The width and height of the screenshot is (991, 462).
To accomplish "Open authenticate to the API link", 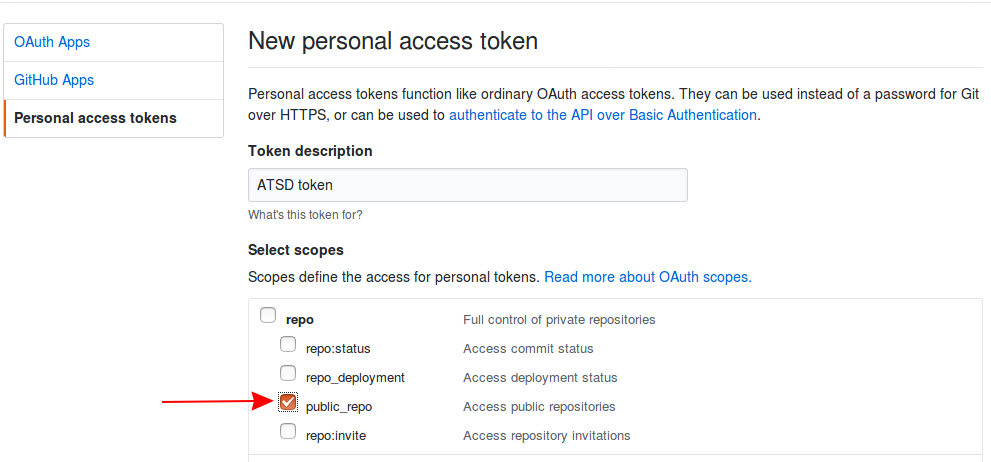I will tap(602, 115).
